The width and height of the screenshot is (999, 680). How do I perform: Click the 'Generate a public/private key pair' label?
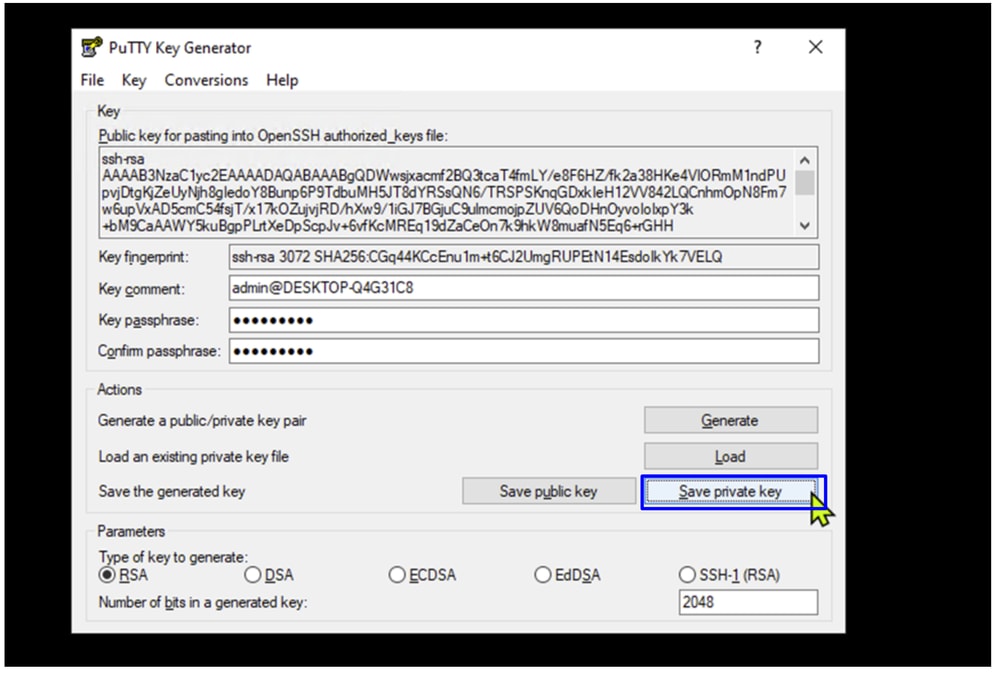202,421
